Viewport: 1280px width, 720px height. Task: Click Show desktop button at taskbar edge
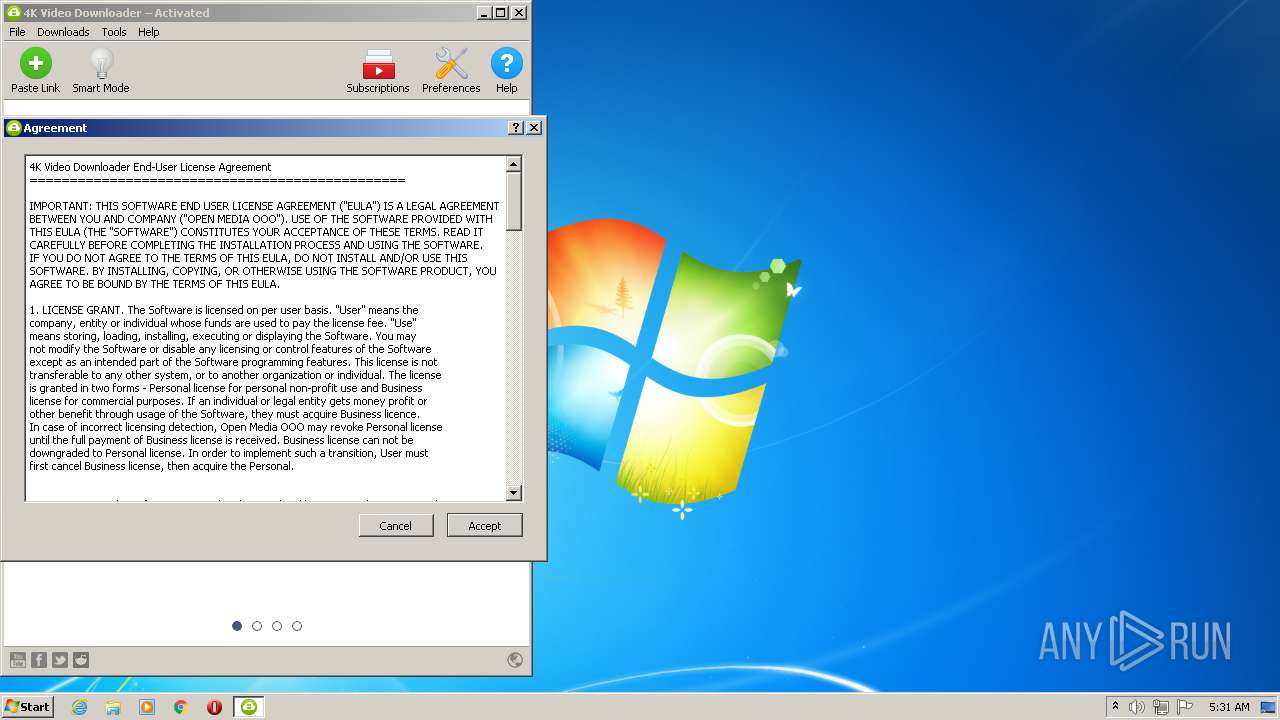coord(1269,707)
